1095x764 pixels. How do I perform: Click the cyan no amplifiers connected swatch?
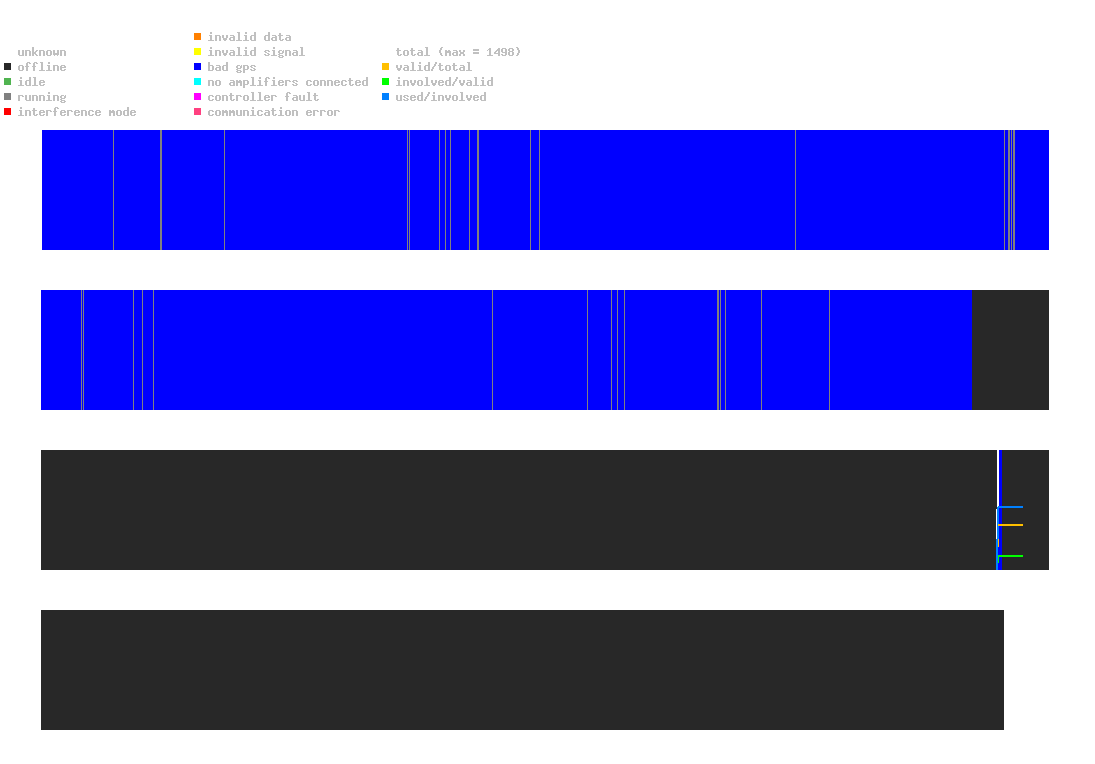pos(197,82)
